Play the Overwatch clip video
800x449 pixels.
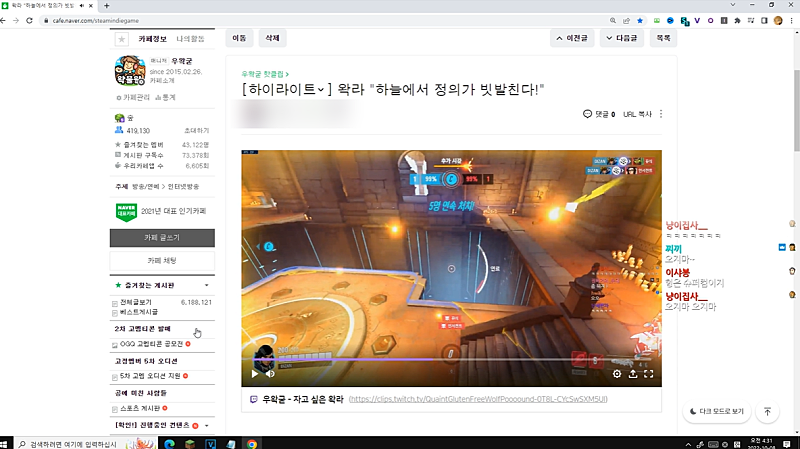255,374
